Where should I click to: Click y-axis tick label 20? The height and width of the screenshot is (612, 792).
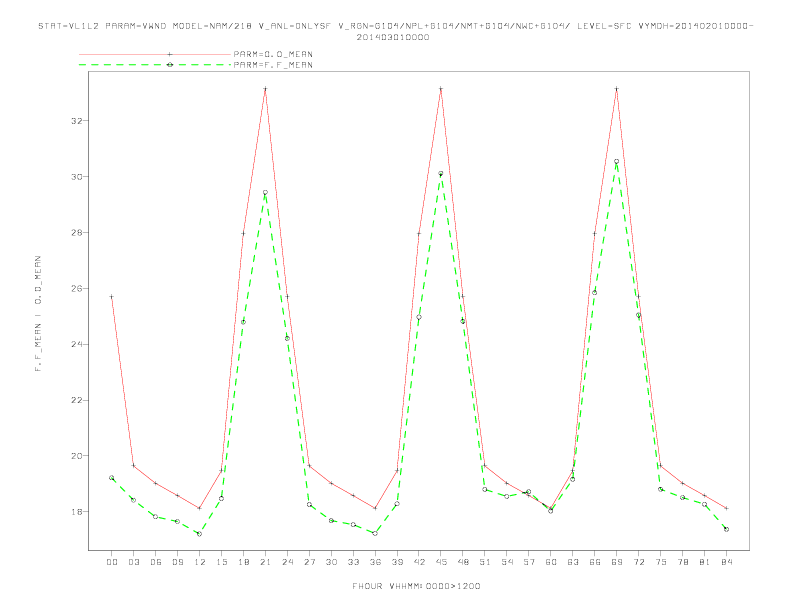77,456
